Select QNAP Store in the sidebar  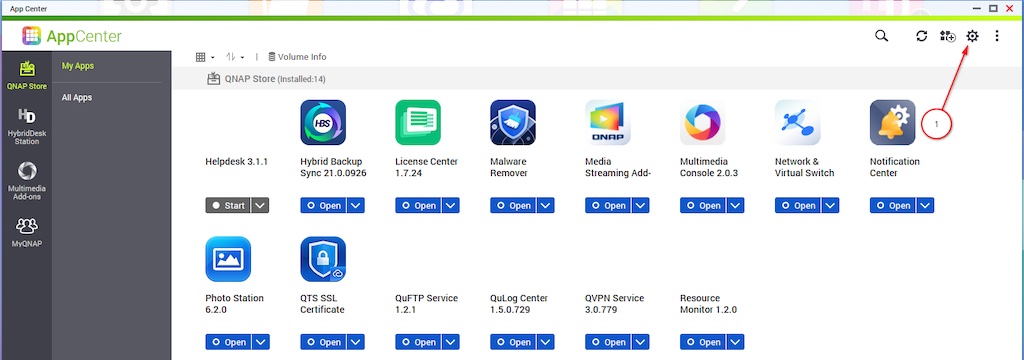(27, 76)
